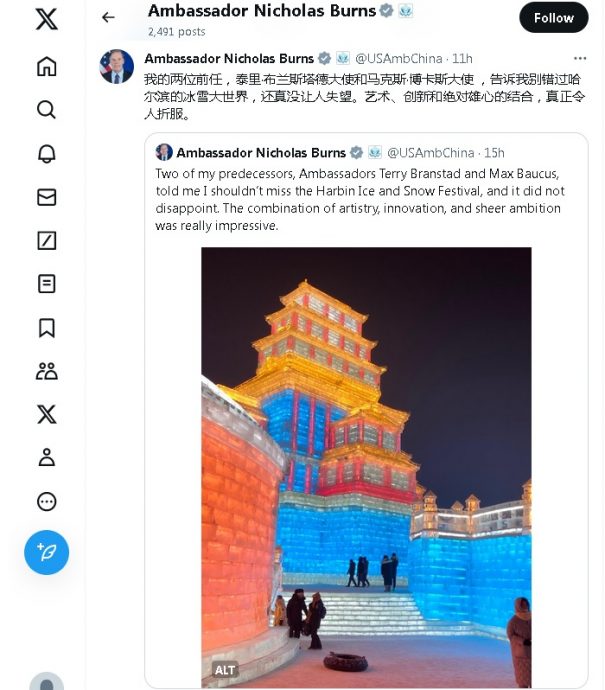Compose a new post with feather button
The height and width of the screenshot is (690, 605).
point(47,552)
